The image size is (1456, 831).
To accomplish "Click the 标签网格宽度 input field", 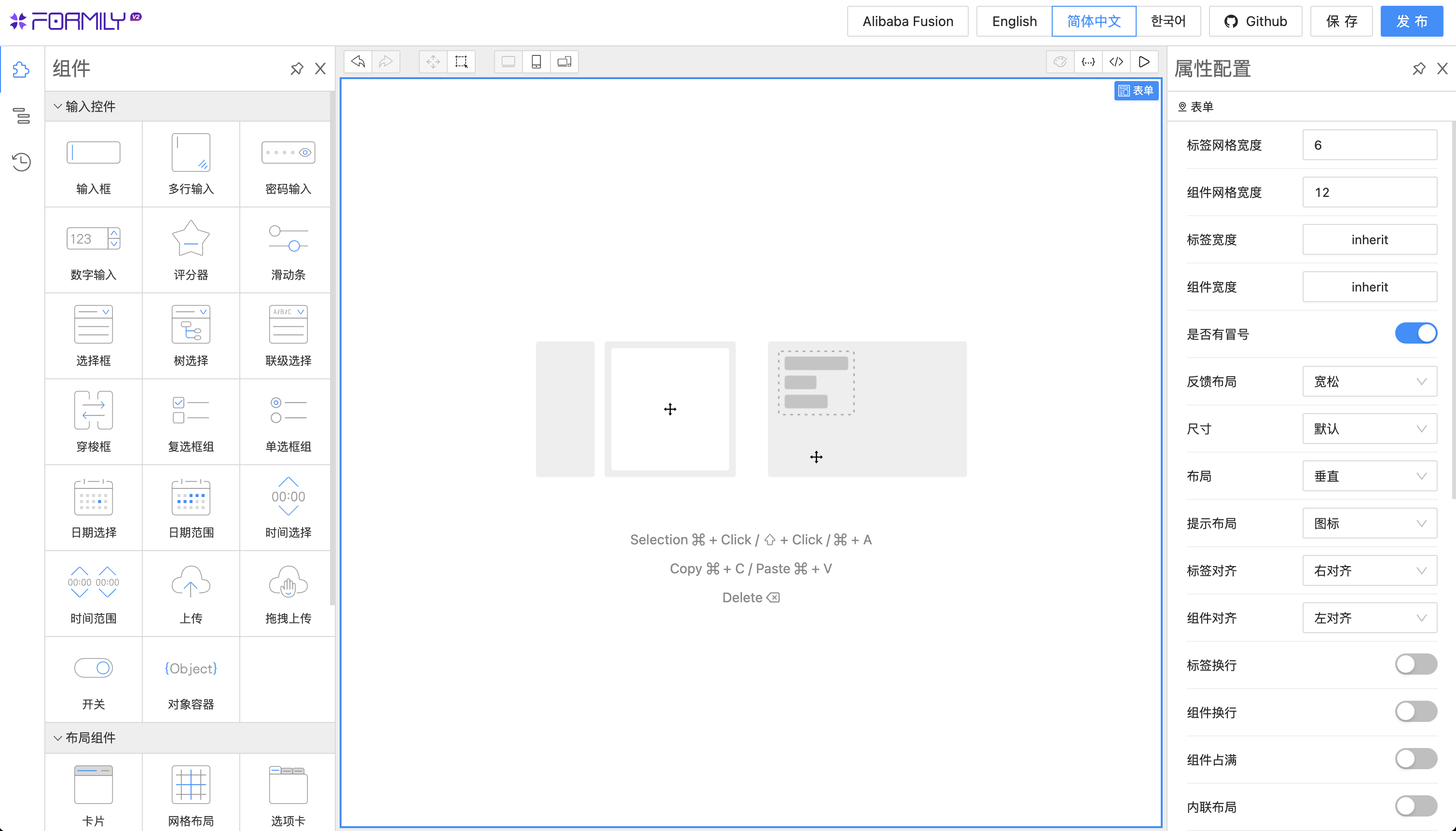I will pos(1369,145).
